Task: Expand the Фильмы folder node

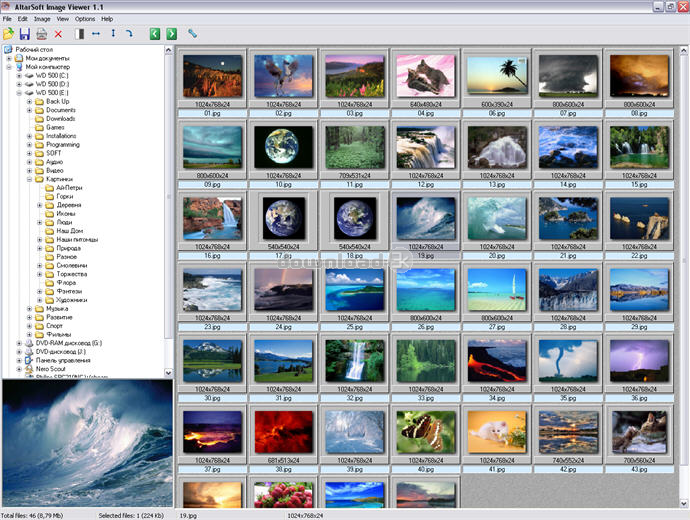Action: coord(29,334)
